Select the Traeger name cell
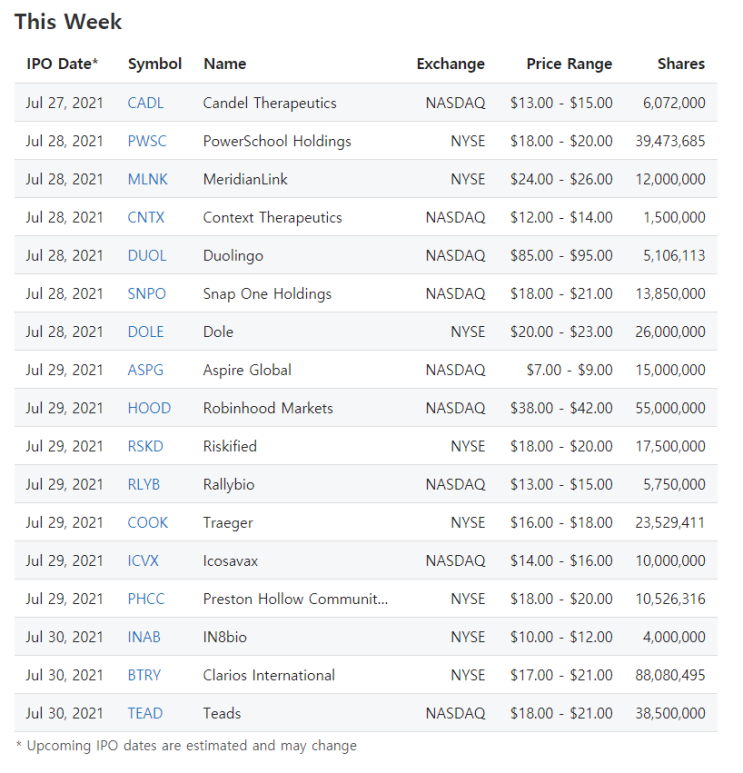 click(228, 523)
